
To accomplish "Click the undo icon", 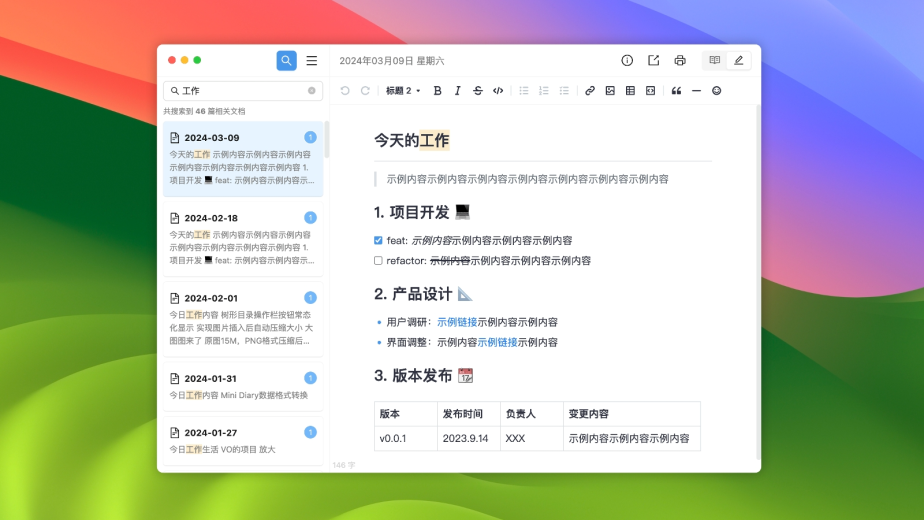I will [x=345, y=91].
